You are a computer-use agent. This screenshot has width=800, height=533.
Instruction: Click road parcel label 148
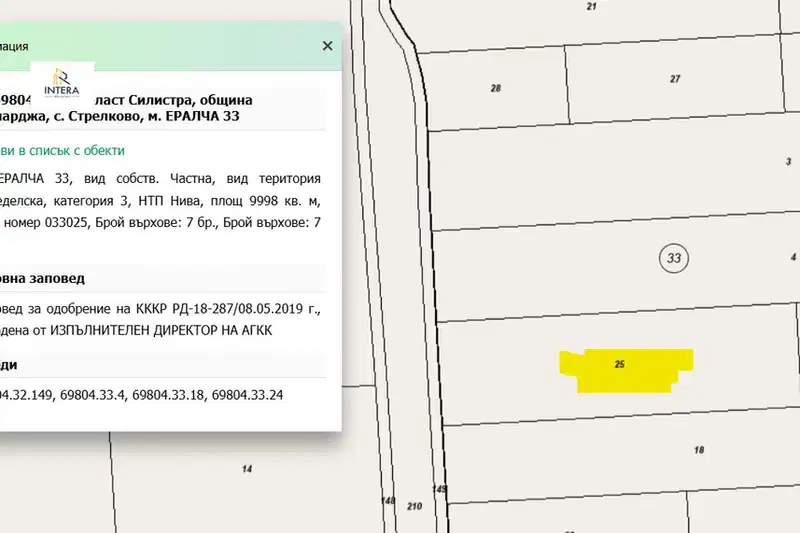388,500
